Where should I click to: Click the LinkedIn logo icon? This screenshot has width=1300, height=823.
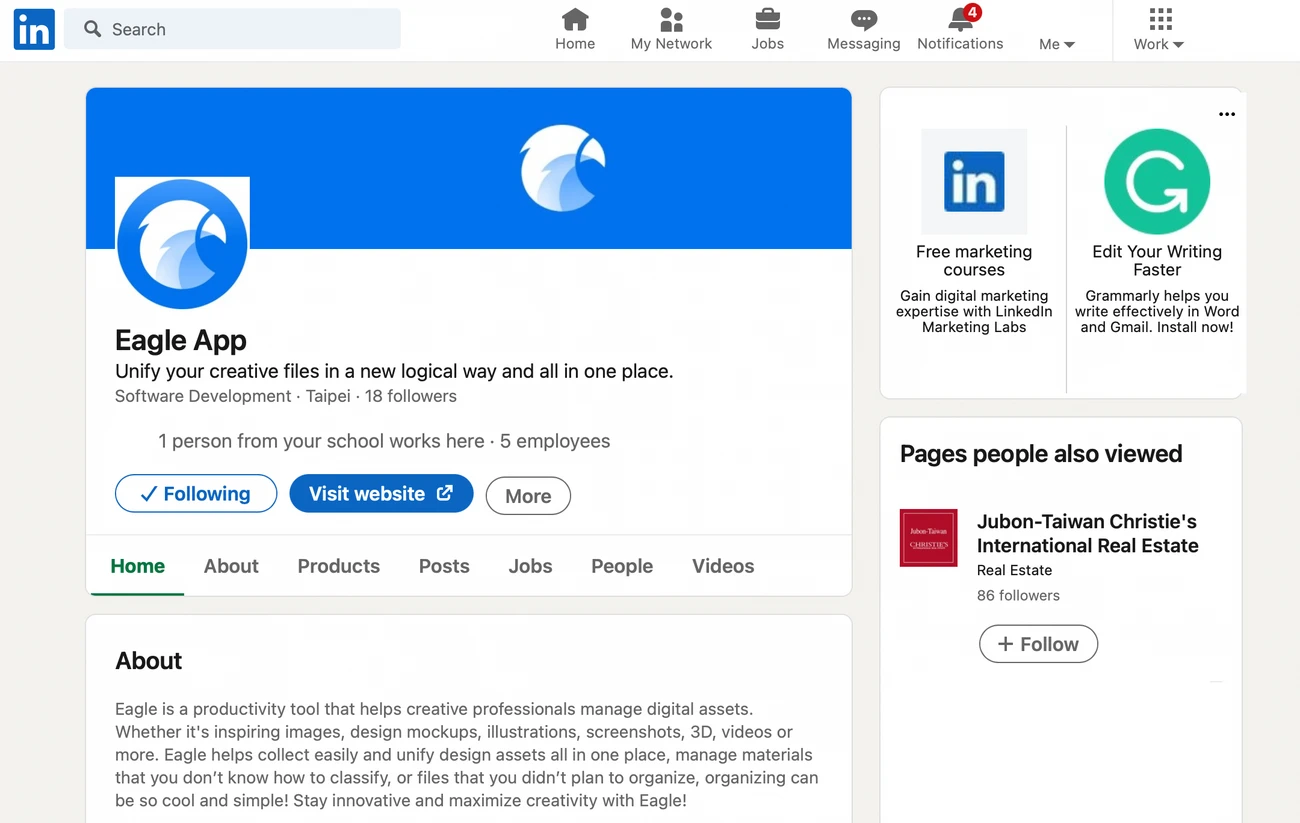(34, 30)
